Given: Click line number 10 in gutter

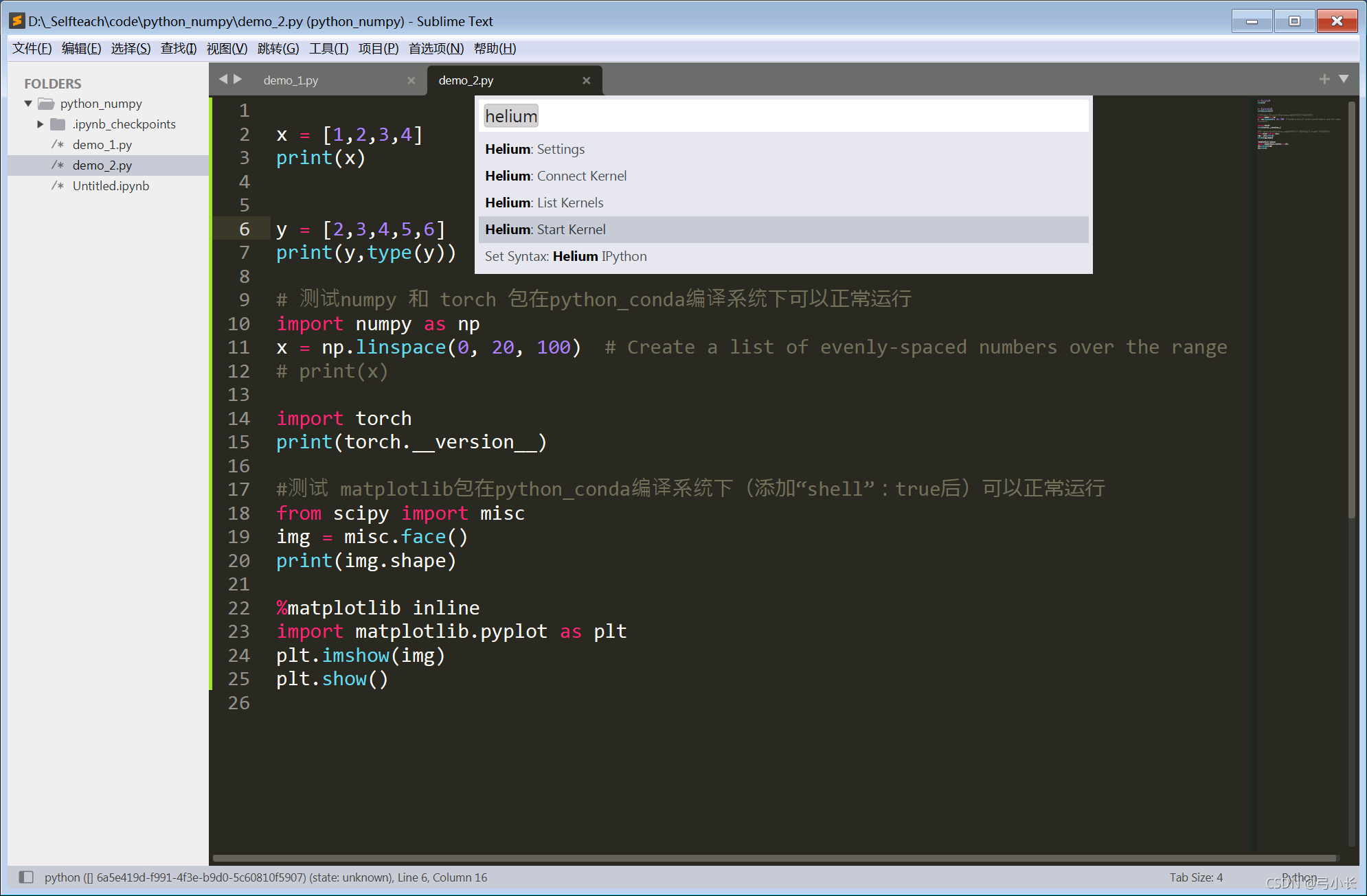Looking at the screenshot, I should click(x=238, y=323).
